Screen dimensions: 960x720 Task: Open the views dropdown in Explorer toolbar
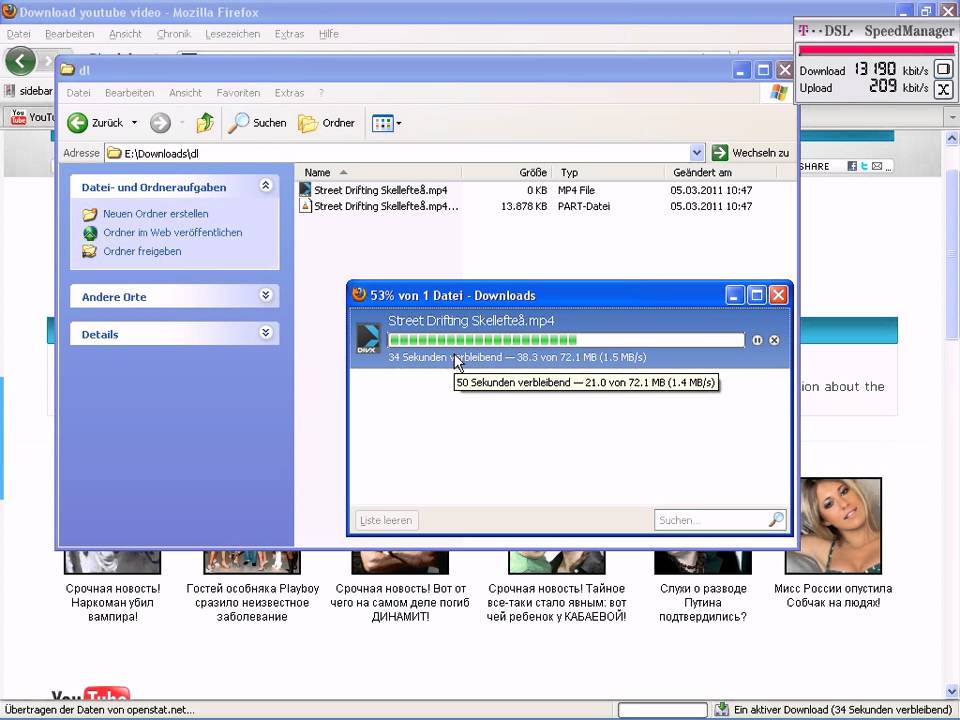click(x=386, y=123)
